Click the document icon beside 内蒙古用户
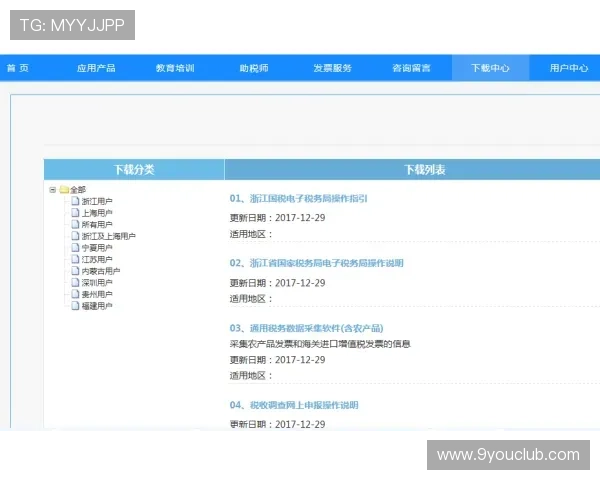Image resolution: width=600 pixels, height=480 pixels. click(x=75, y=271)
